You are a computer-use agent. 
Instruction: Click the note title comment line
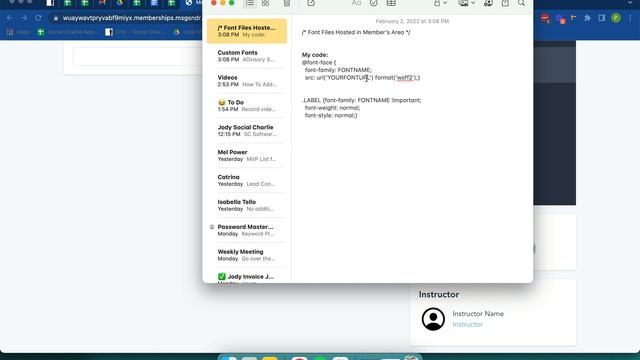356,32
